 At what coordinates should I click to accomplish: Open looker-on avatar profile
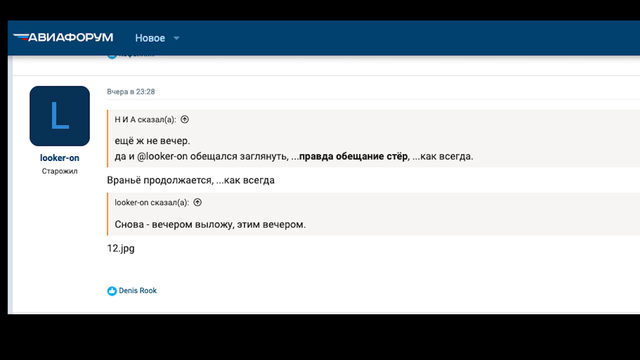point(60,116)
